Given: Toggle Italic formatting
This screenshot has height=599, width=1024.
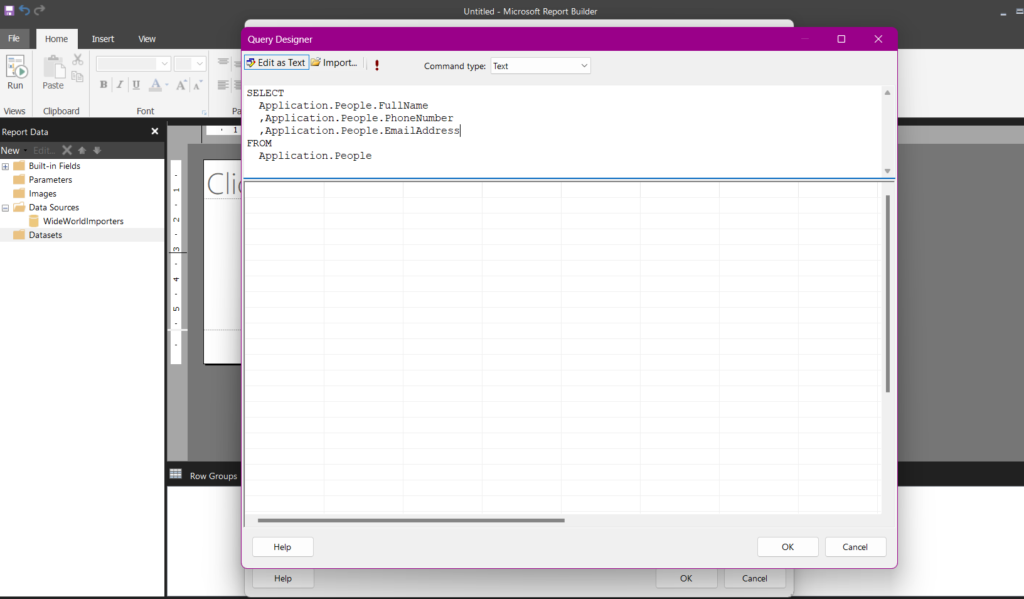Looking at the screenshot, I should tap(120, 84).
